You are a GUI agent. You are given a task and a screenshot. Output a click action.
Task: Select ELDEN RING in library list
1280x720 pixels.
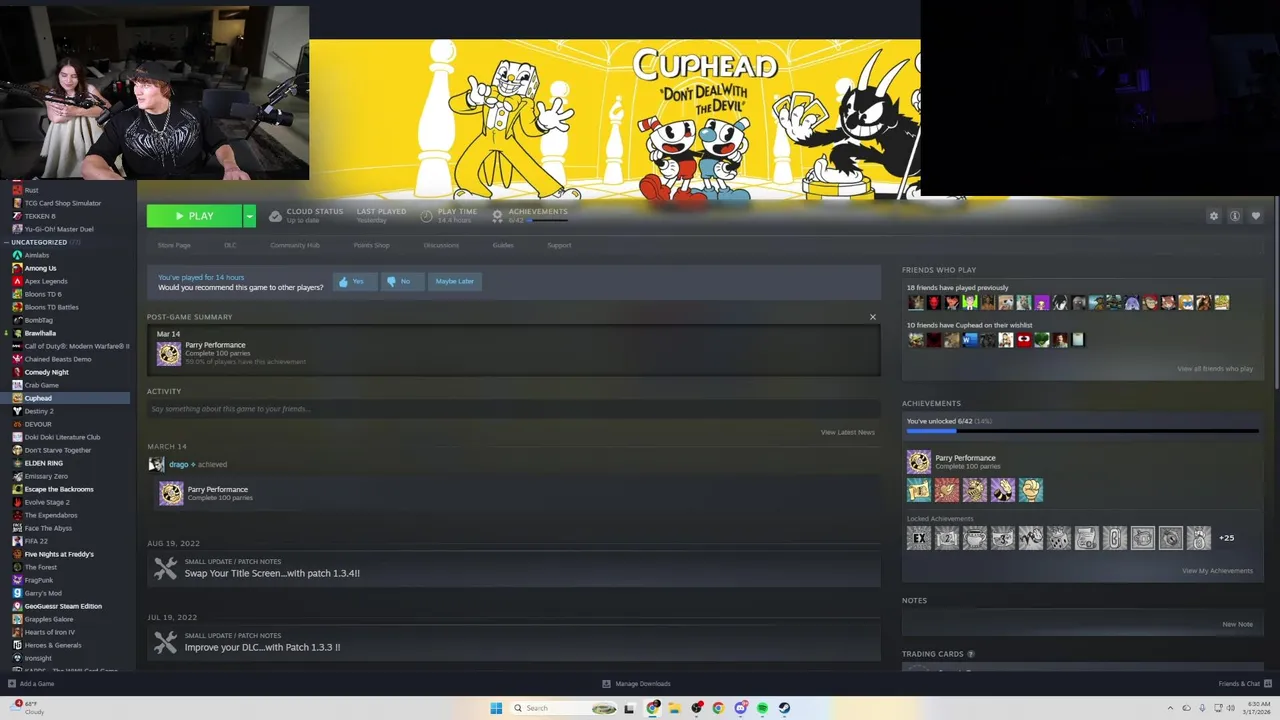(x=44, y=463)
